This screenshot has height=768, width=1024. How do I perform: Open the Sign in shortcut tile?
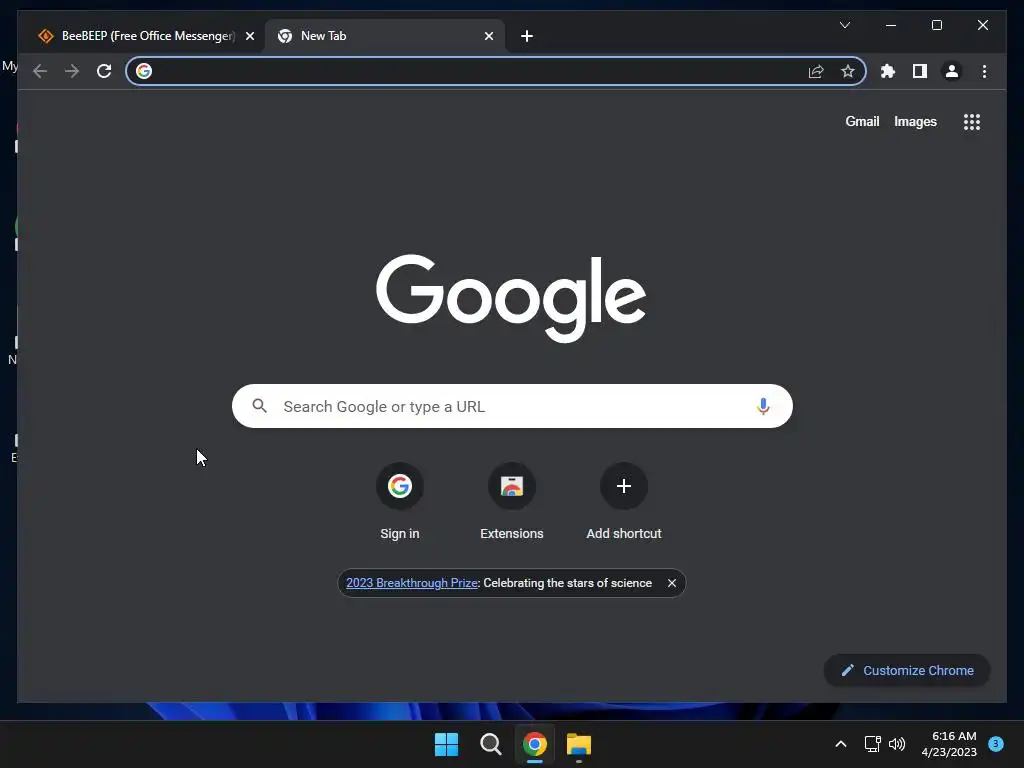pyautogui.click(x=400, y=502)
